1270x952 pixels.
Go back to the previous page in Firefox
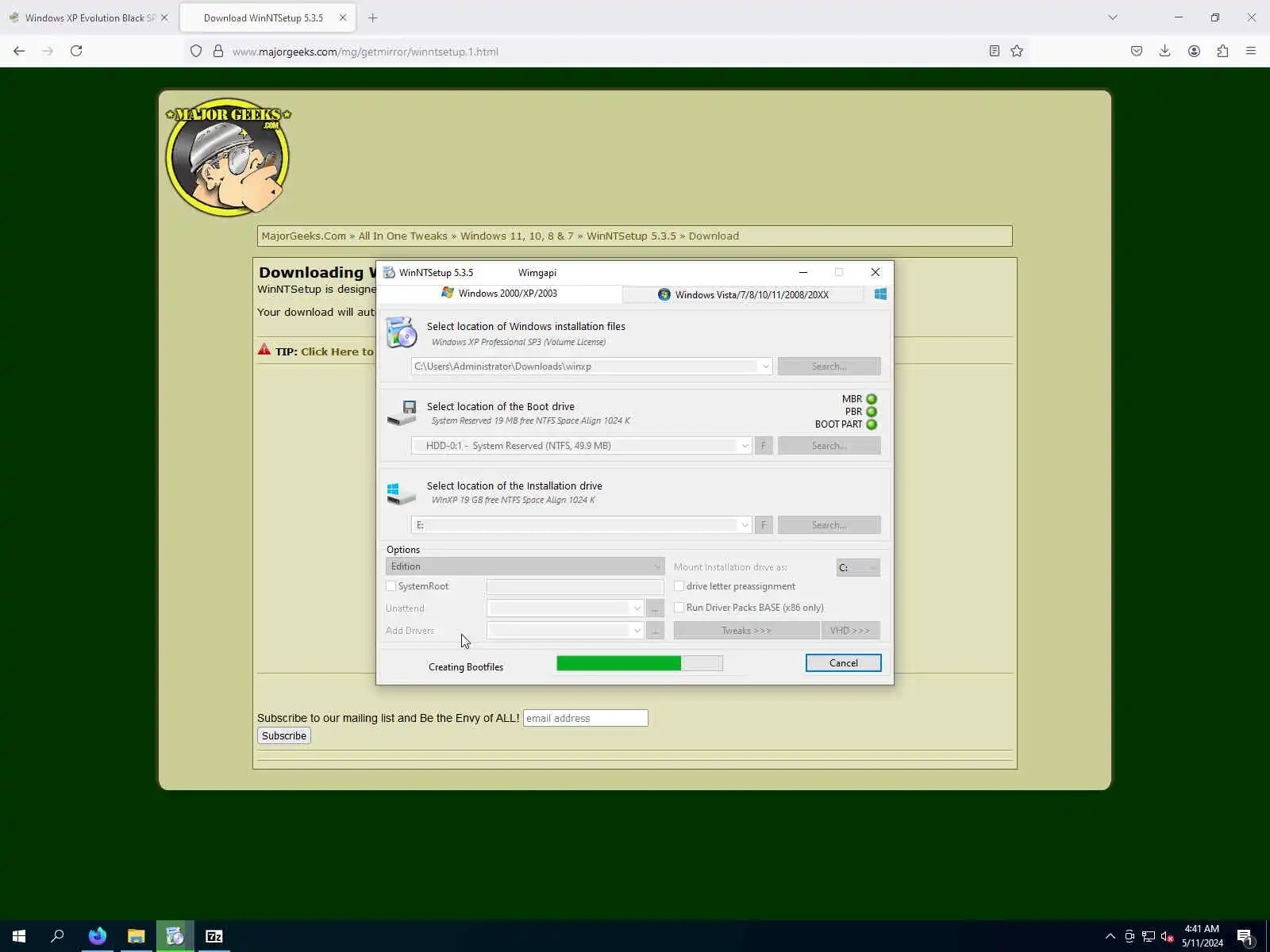point(19,51)
